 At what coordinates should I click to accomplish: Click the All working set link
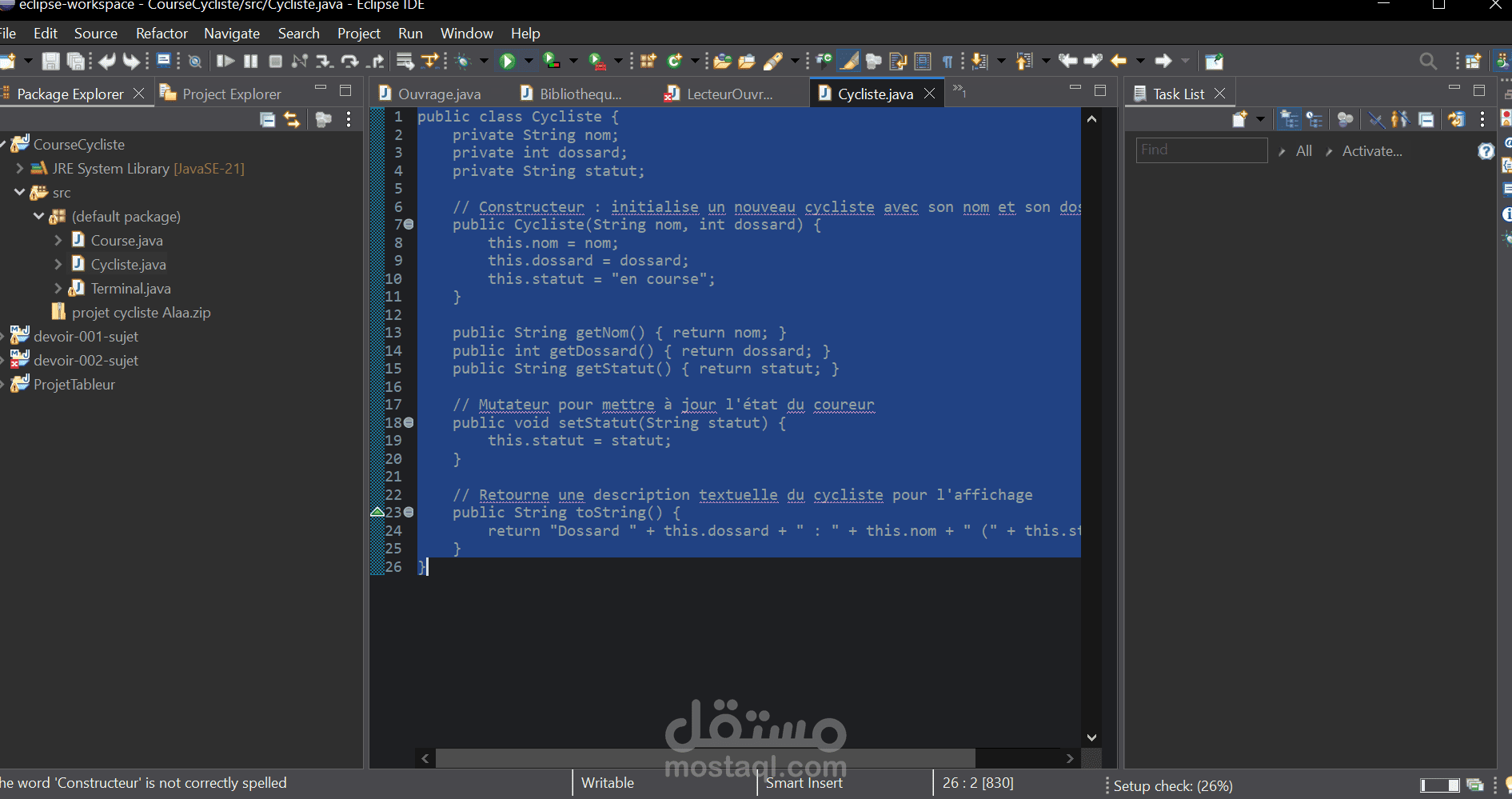[1304, 151]
